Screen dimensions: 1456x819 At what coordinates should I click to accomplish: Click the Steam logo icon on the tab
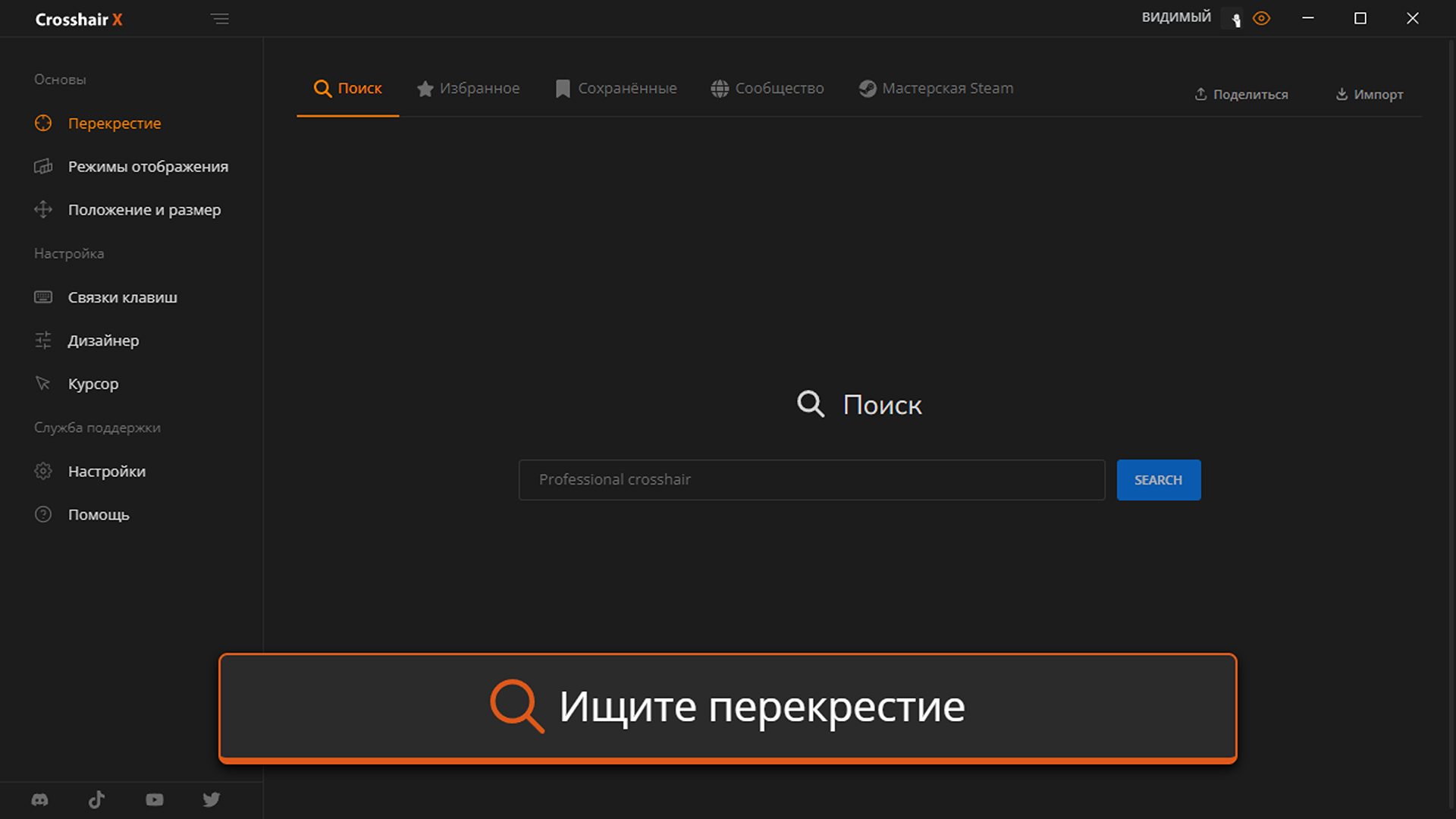(x=868, y=89)
